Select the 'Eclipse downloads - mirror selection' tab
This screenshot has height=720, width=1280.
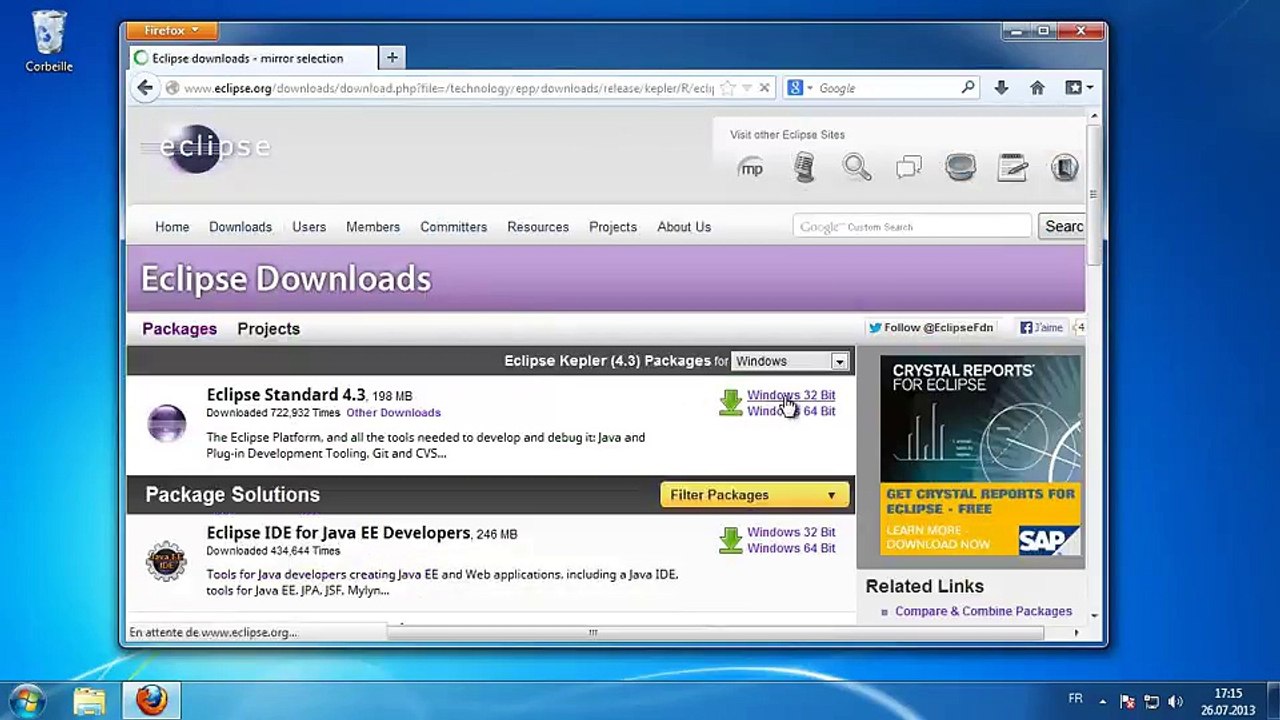pyautogui.click(x=253, y=58)
